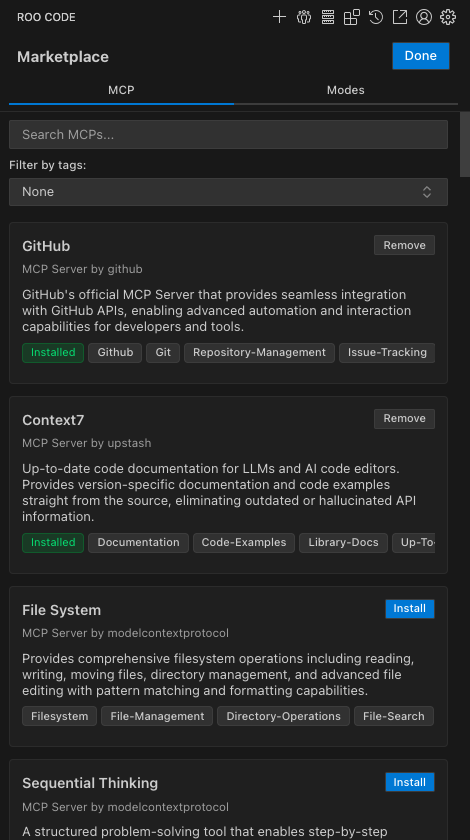
Task: Open the Roo Code settings gear
Action: 447,17
